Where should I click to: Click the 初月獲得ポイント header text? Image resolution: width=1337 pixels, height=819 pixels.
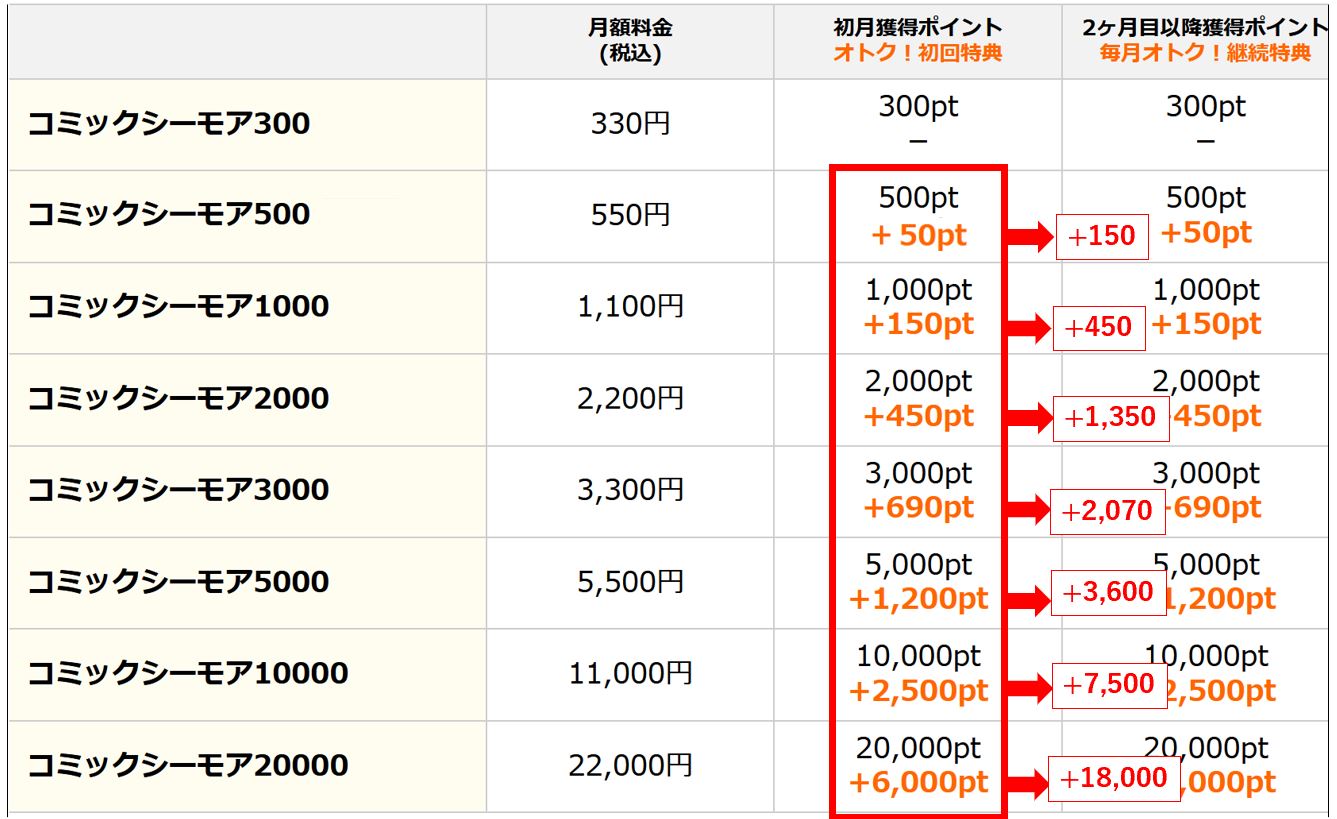[918, 28]
